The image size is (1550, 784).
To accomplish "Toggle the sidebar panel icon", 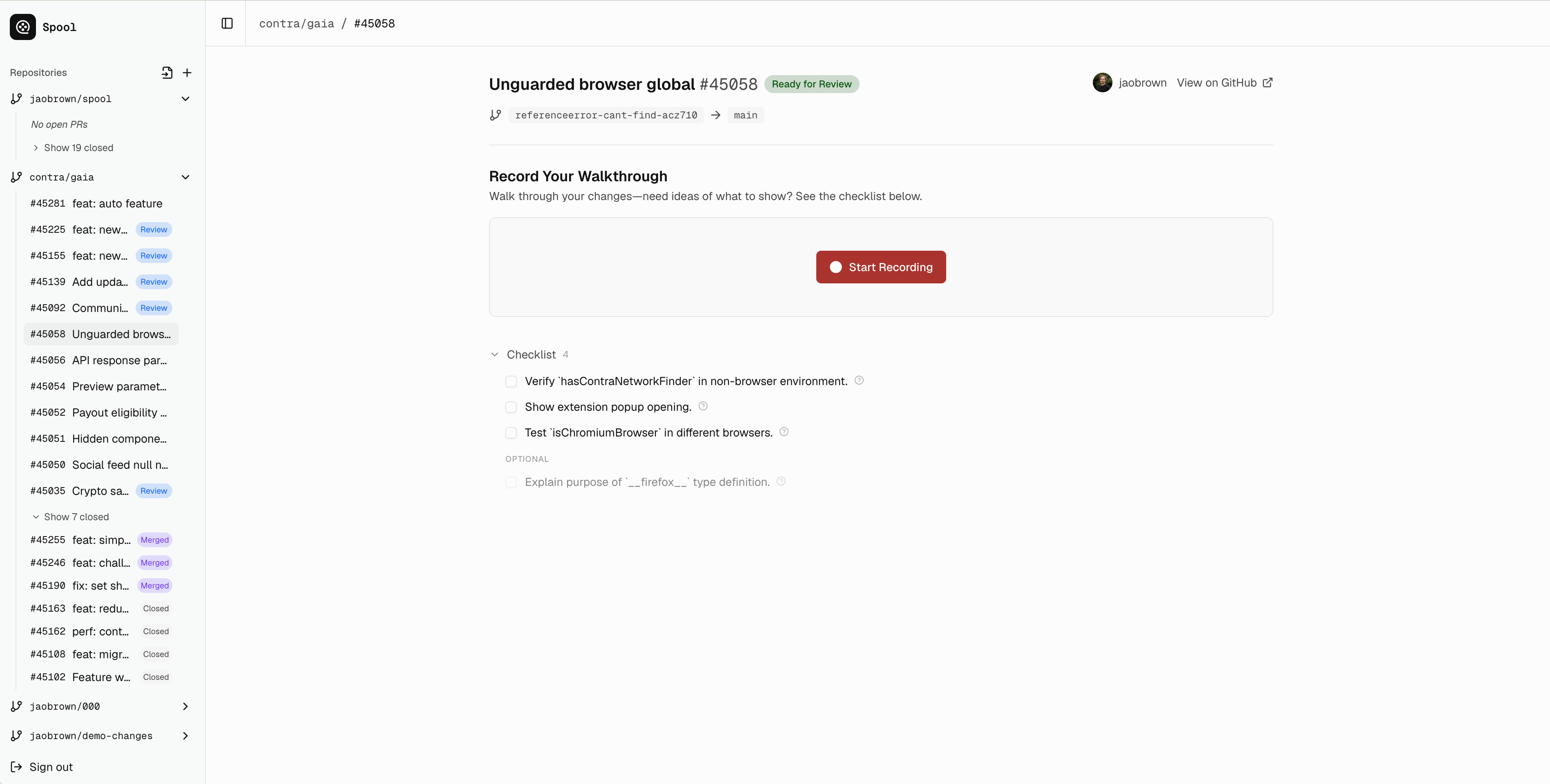I will click(227, 23).
